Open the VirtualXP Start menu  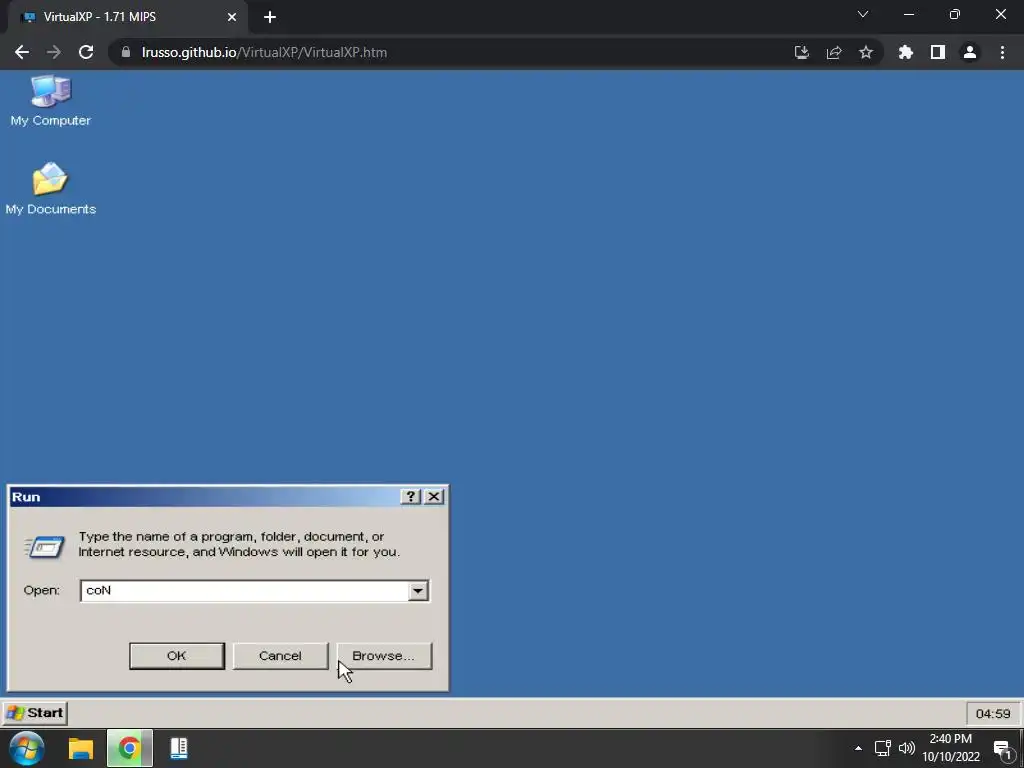[35, 712]
